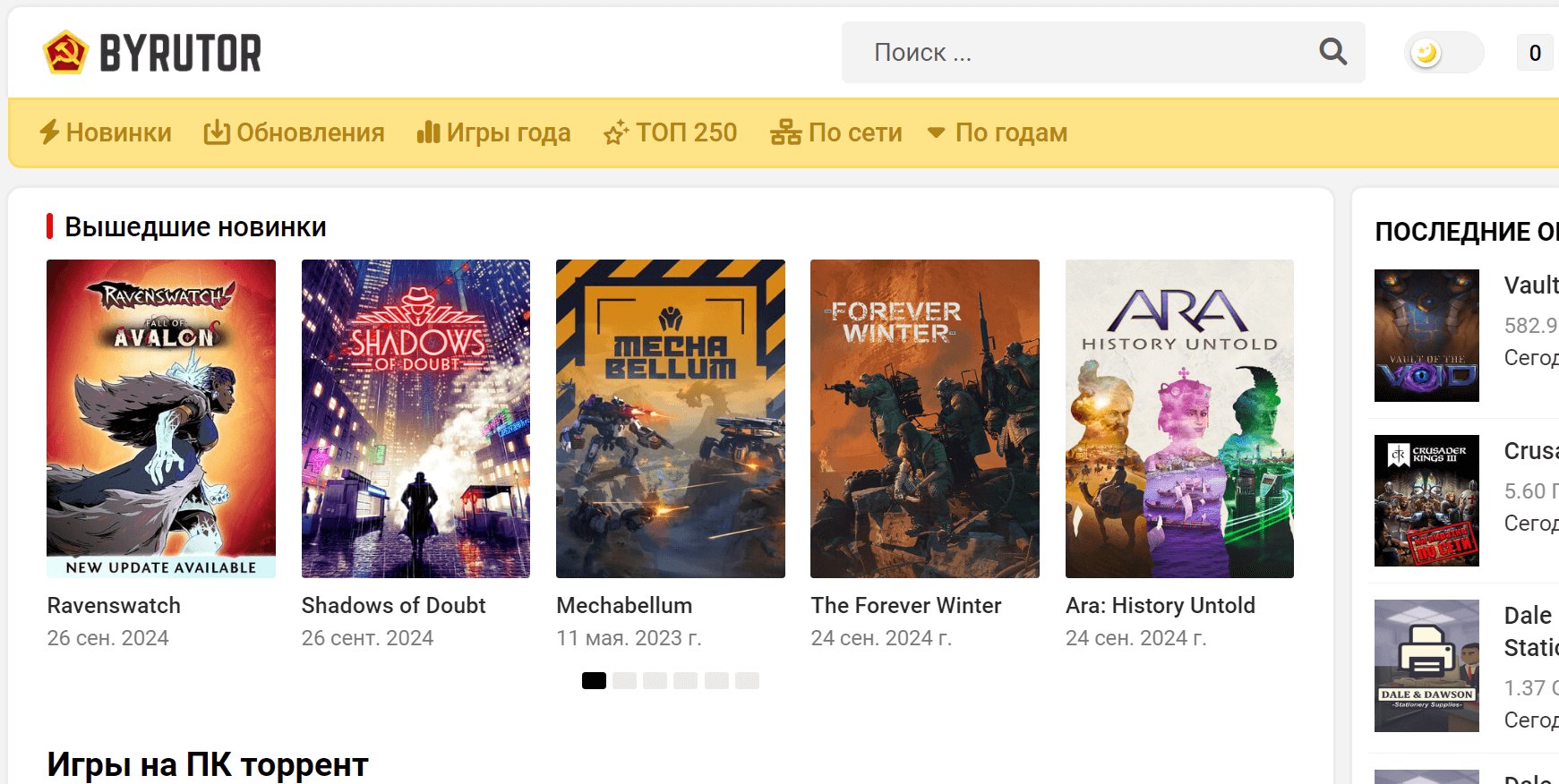
Task: Click the search magnifier icon
Action: [1332, 52]
